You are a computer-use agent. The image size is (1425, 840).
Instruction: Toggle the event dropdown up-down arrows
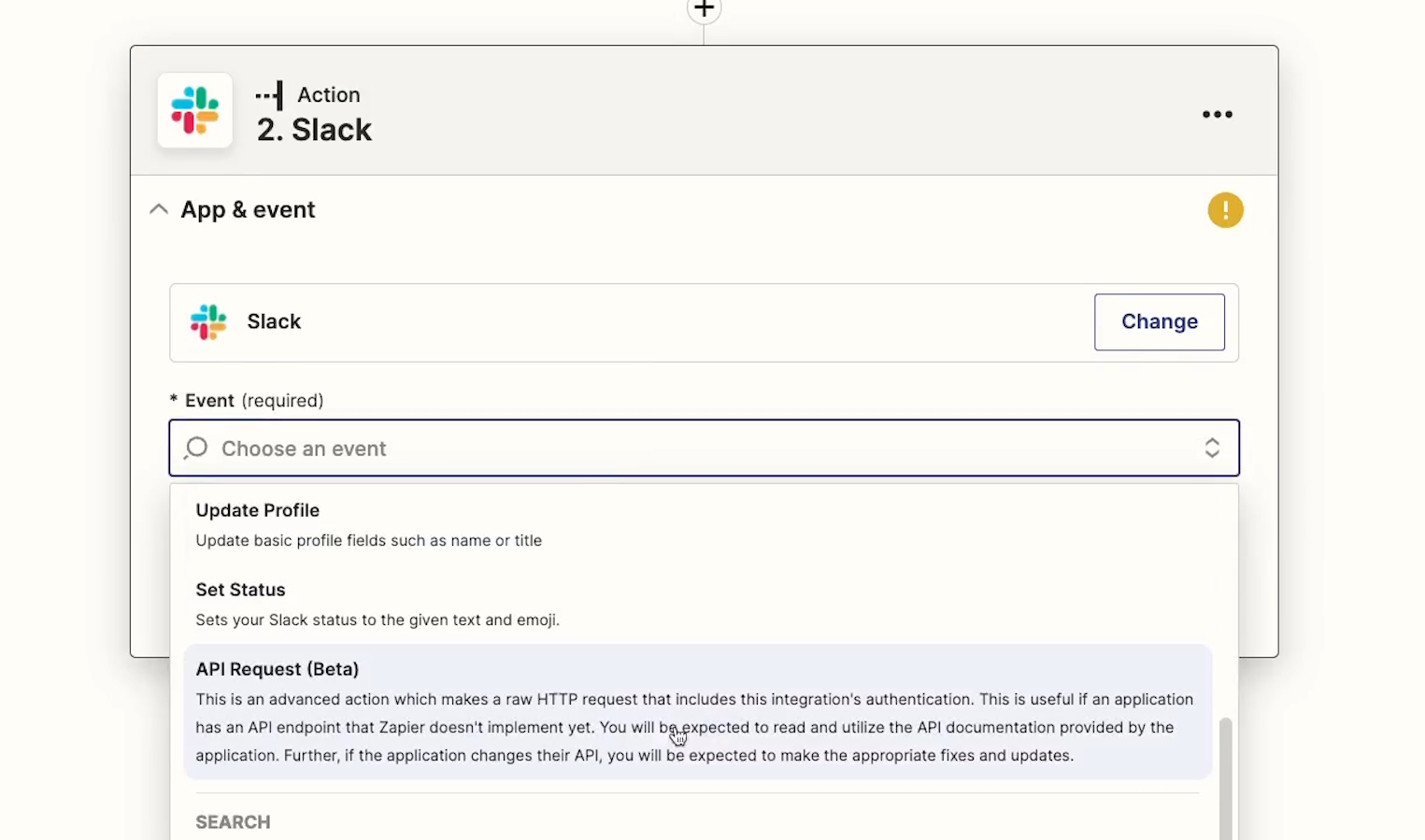pyautogui.click(x=1212, y=448)
